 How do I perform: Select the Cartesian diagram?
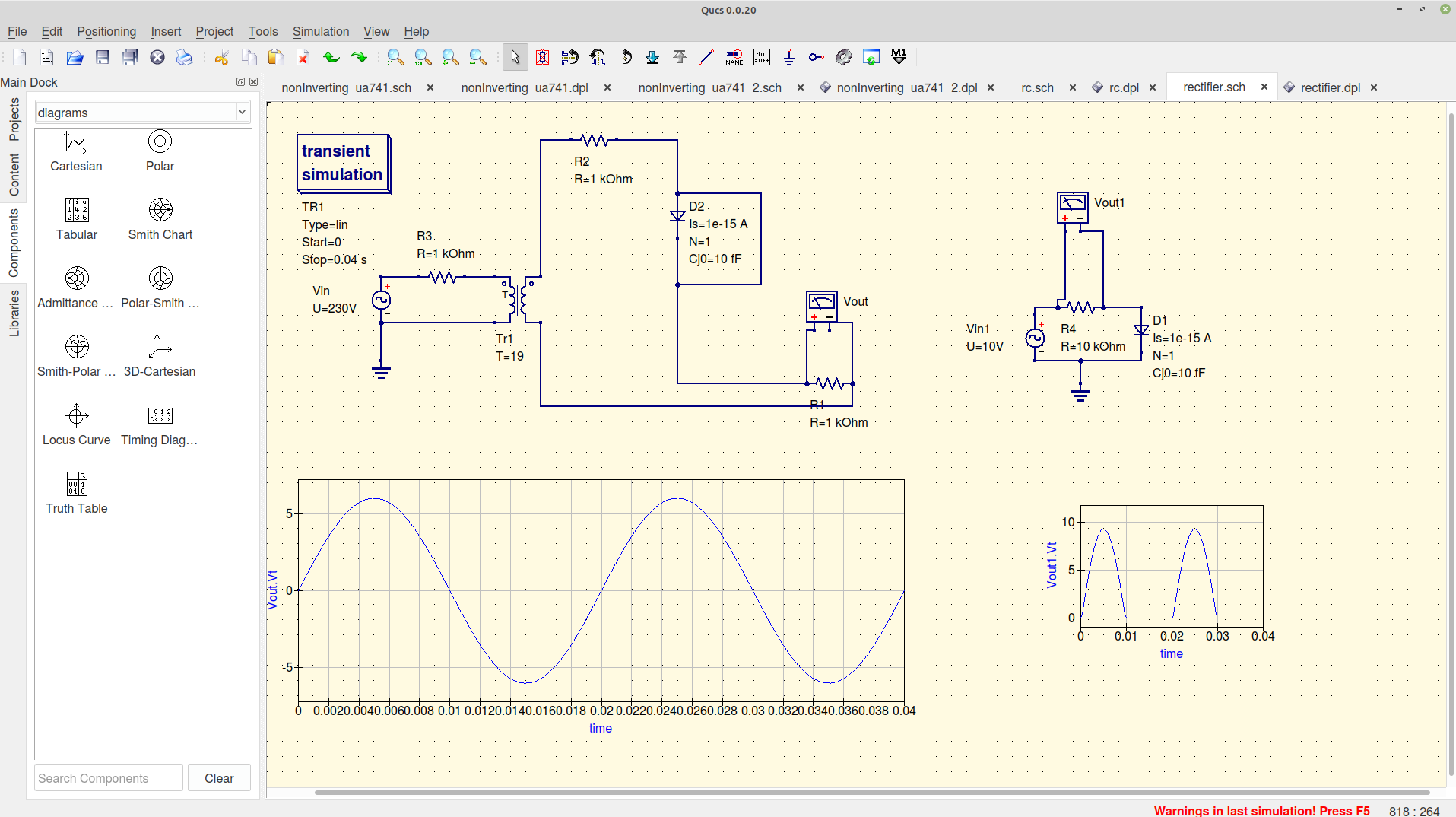click(76, 151)
